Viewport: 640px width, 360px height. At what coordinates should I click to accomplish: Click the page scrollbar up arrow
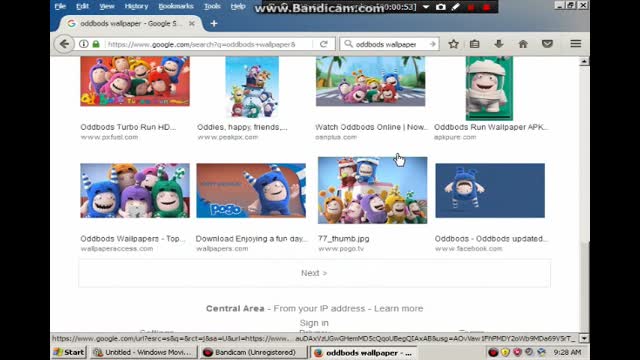pos(584,61)
